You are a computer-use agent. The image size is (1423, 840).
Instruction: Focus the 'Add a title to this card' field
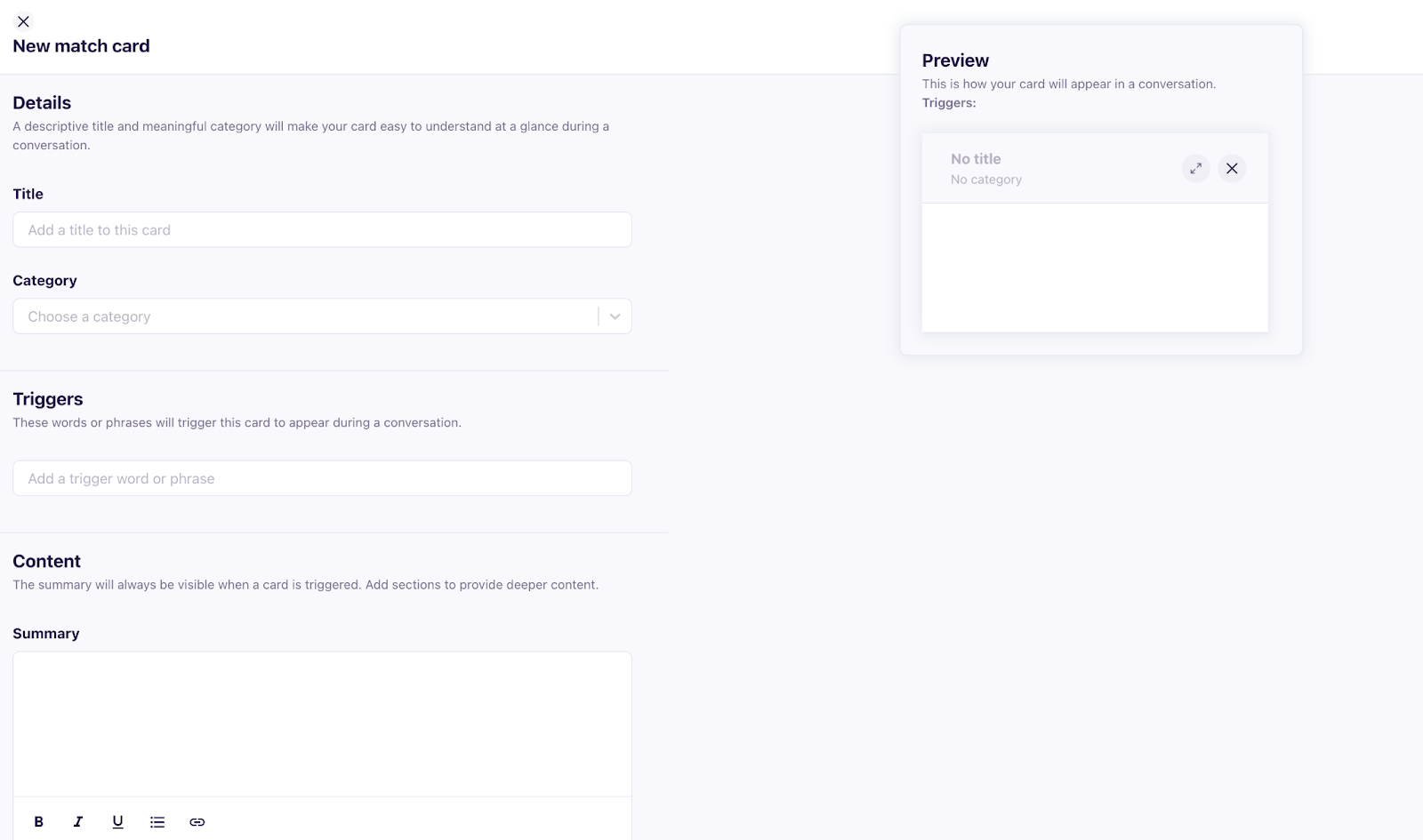click(x=322, y=230)
